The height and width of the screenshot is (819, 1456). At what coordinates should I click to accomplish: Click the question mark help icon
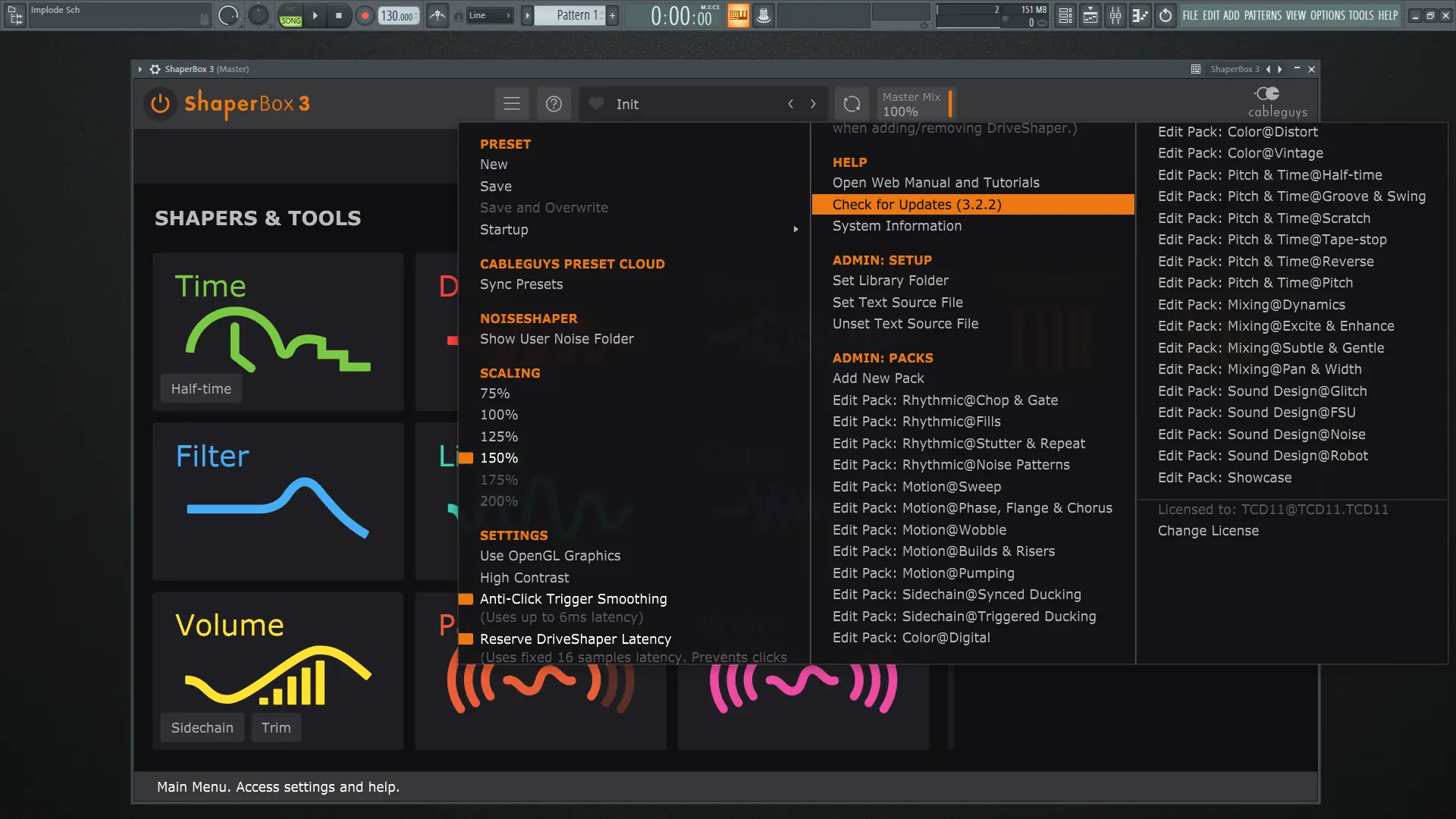tap(554, 104)
